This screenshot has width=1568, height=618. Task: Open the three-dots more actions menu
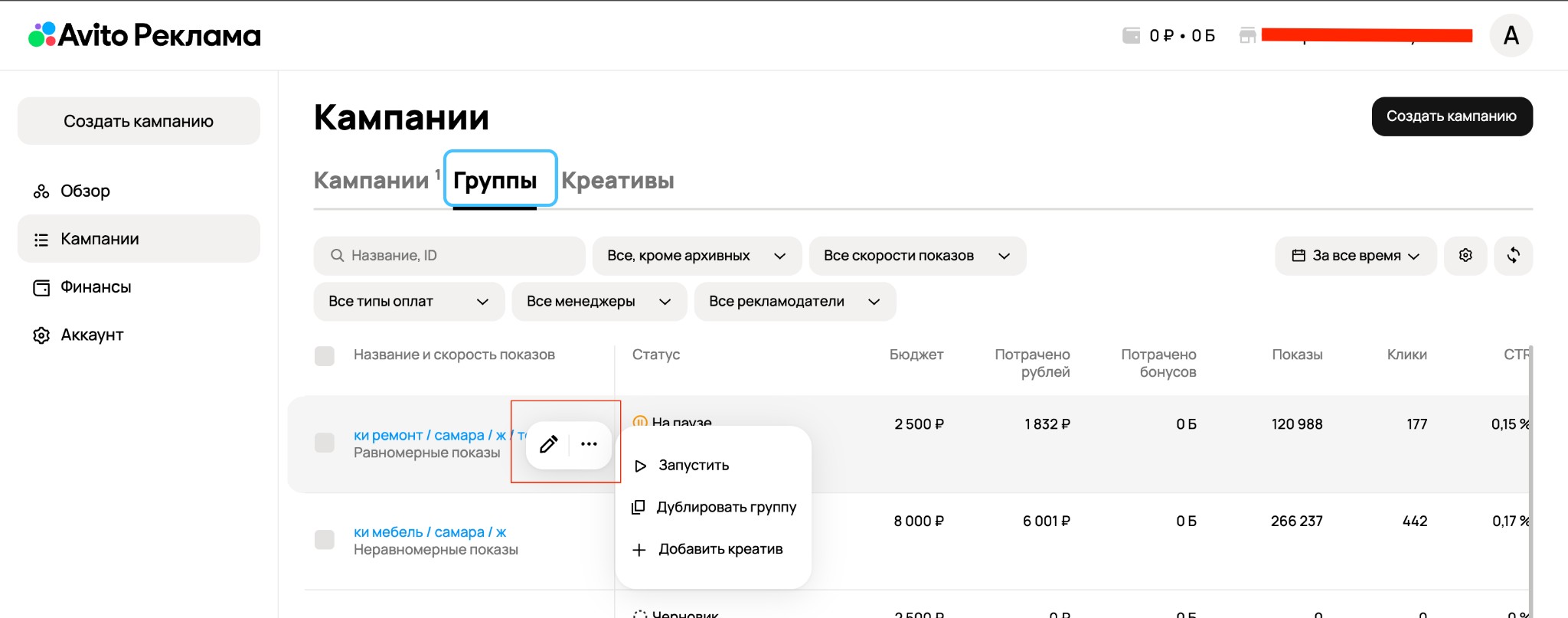tap(589, 444)
